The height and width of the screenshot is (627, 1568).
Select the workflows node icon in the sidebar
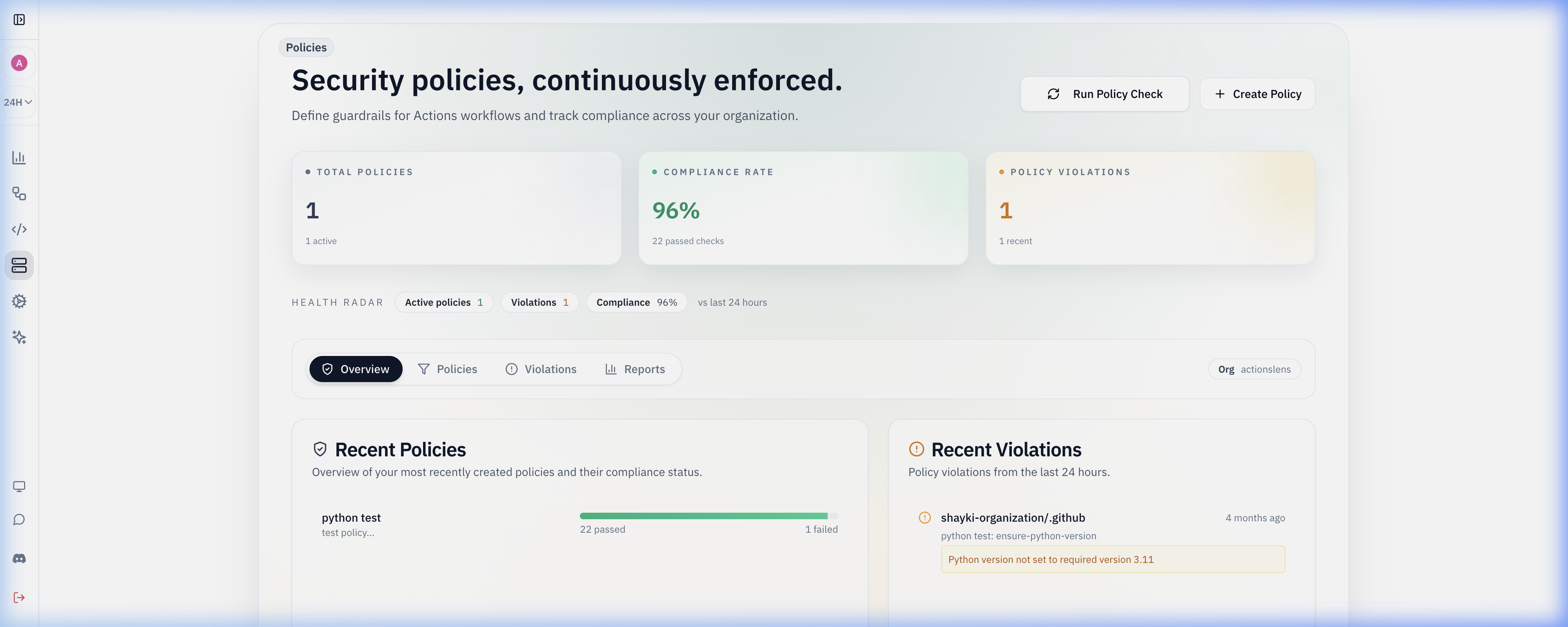coord(20,193)
